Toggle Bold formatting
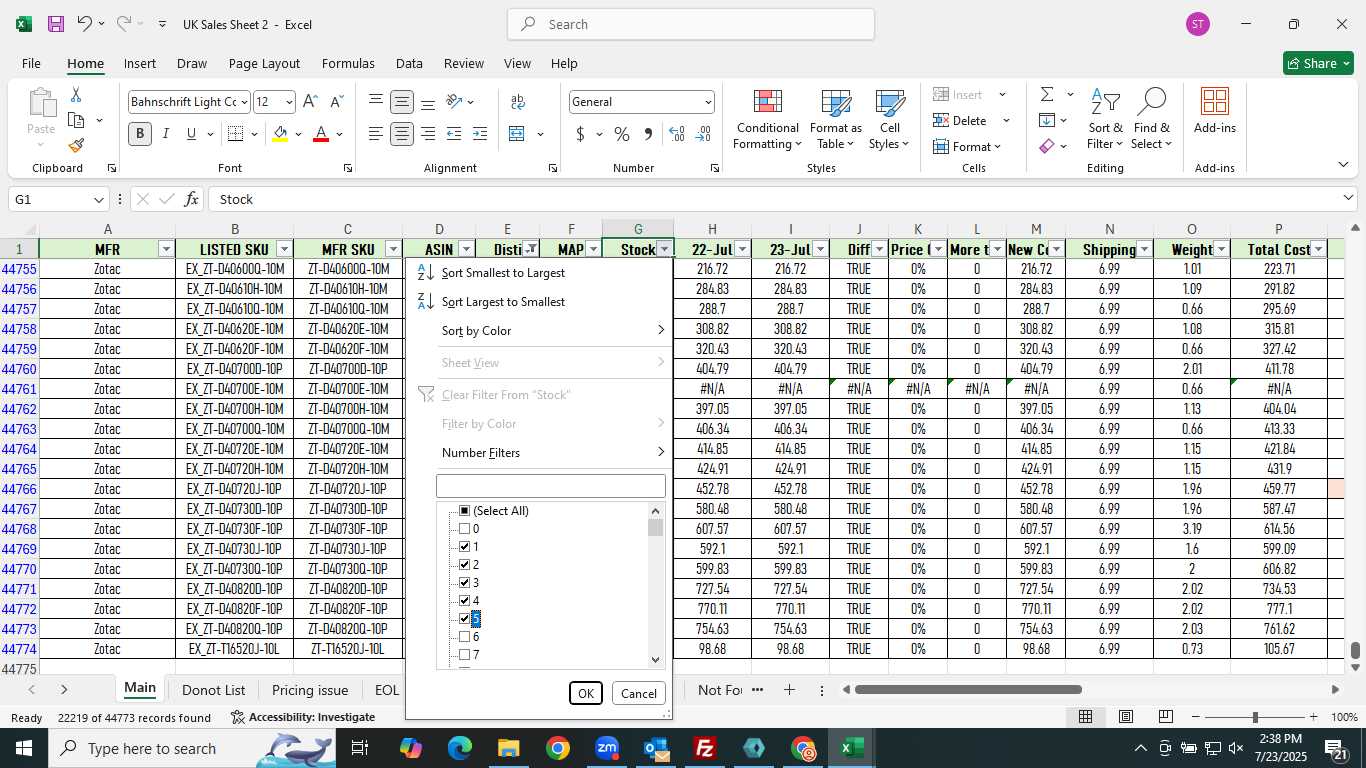Screen dimensions: 1366x768 [x=140, y=134]
